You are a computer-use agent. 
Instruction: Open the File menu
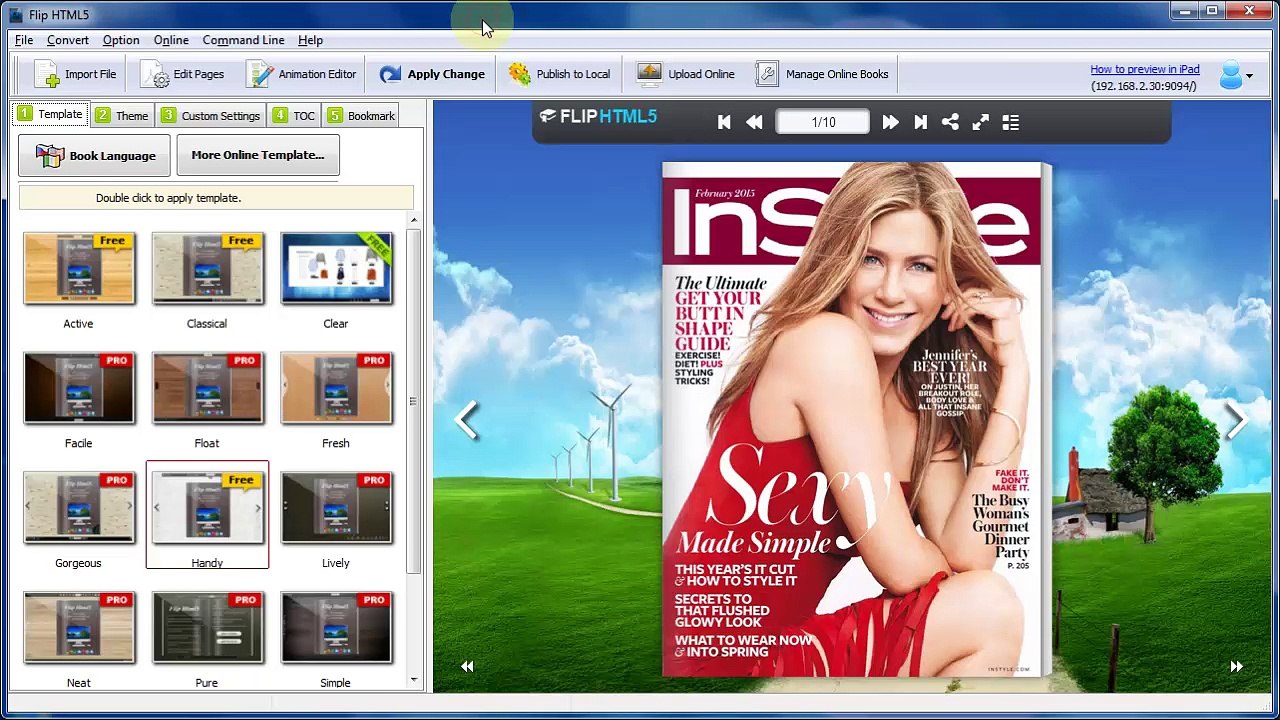[24, 40]
